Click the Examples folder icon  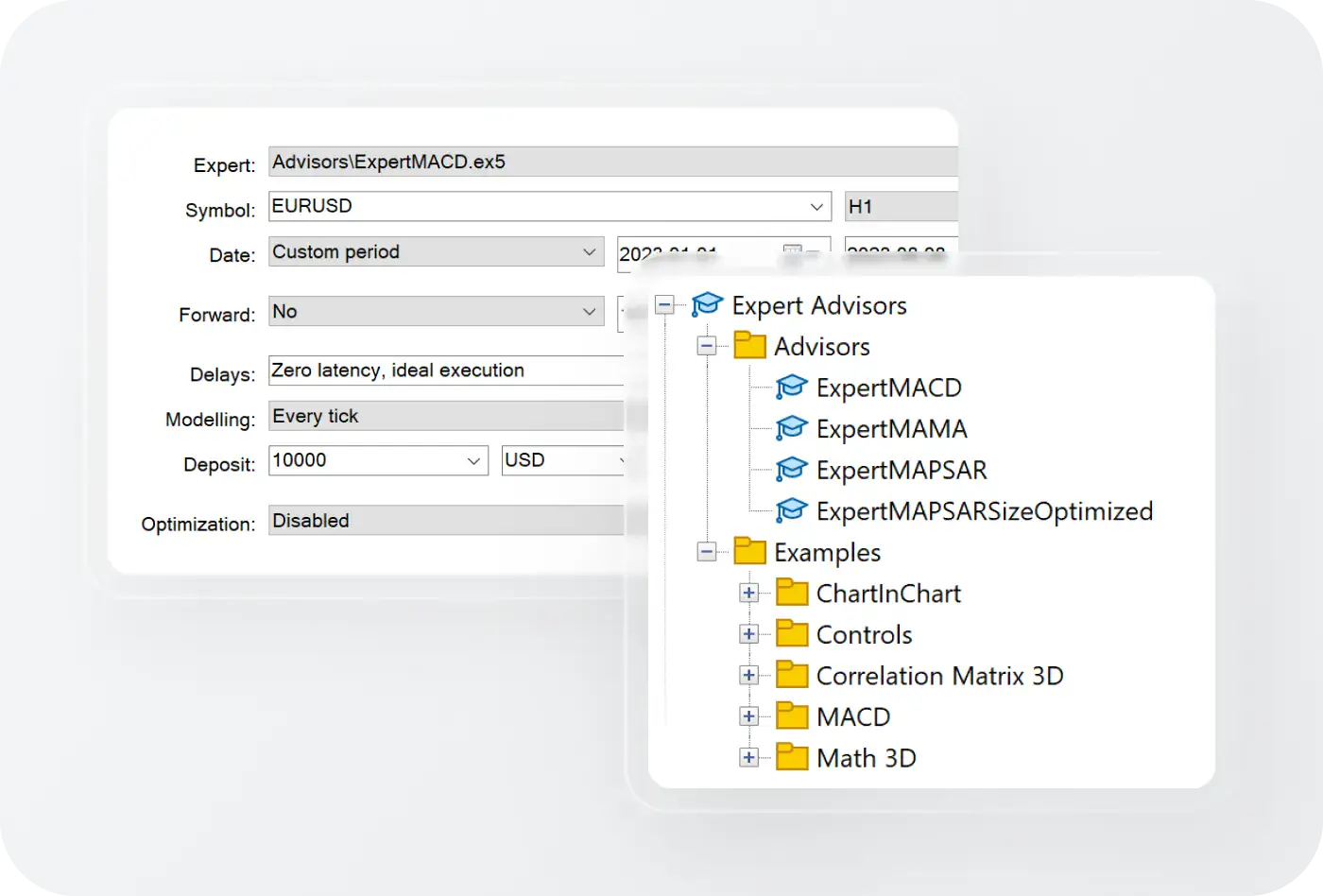749,551
